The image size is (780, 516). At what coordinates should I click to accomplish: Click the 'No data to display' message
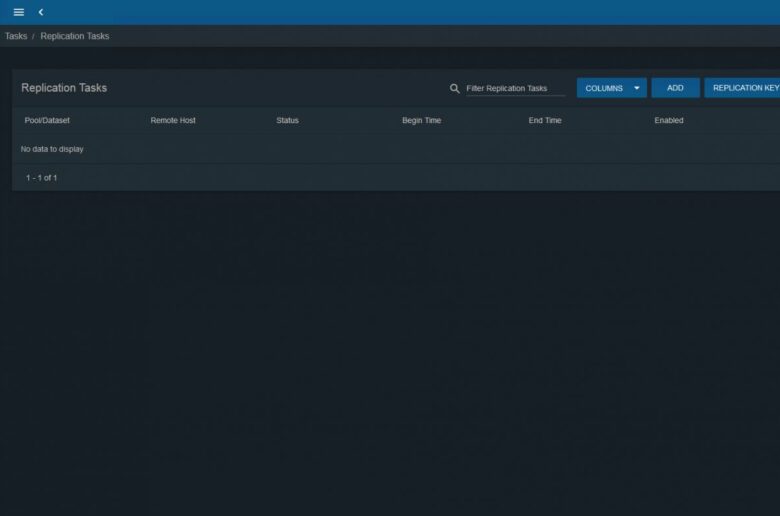[52, 149]
